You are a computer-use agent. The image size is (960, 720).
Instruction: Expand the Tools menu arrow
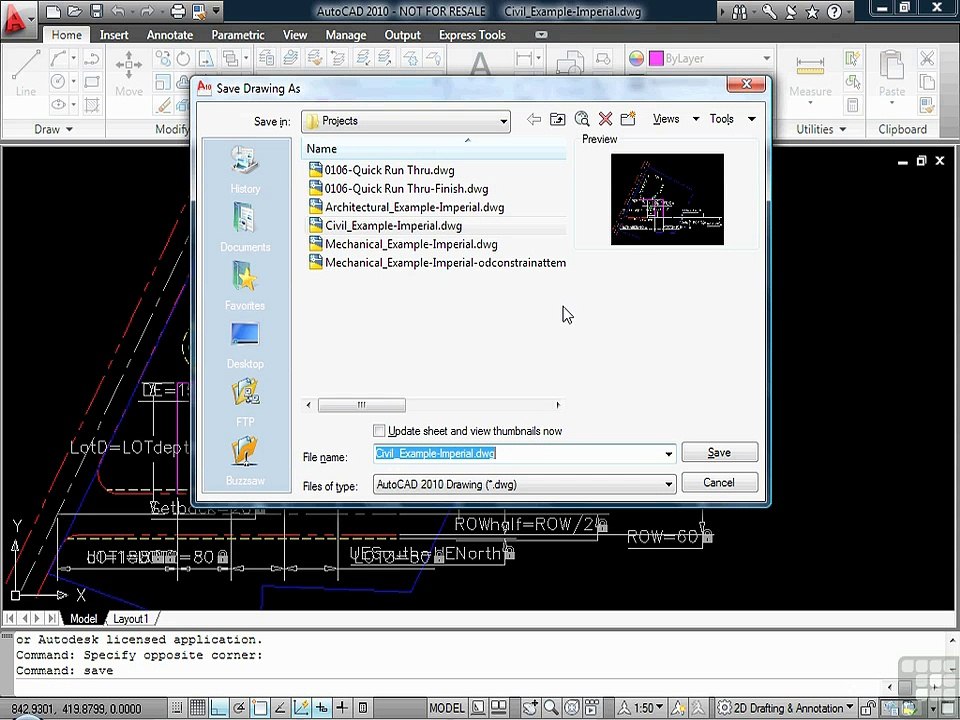coord(752,119)
